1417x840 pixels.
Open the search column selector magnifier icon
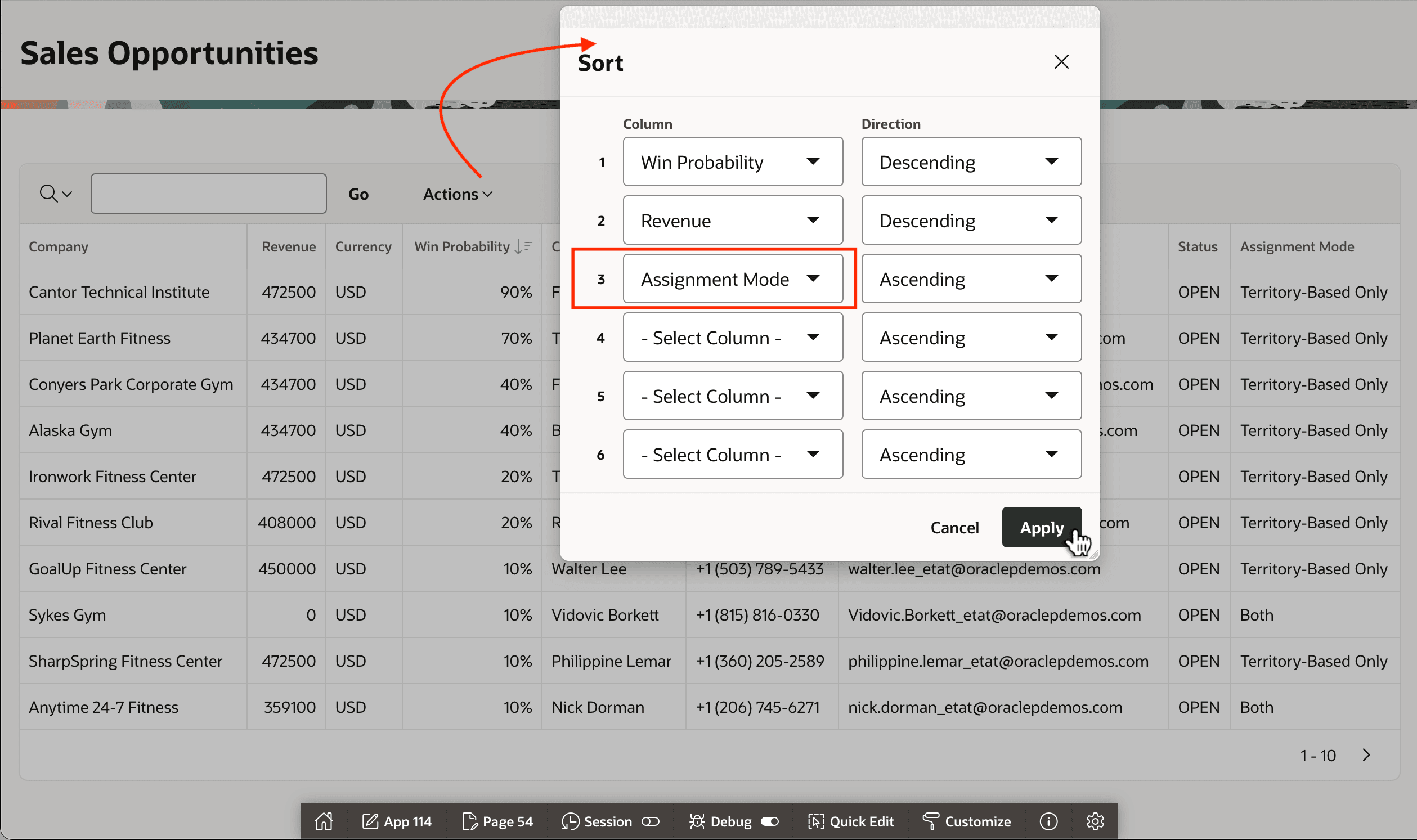(x=56, y=194)
